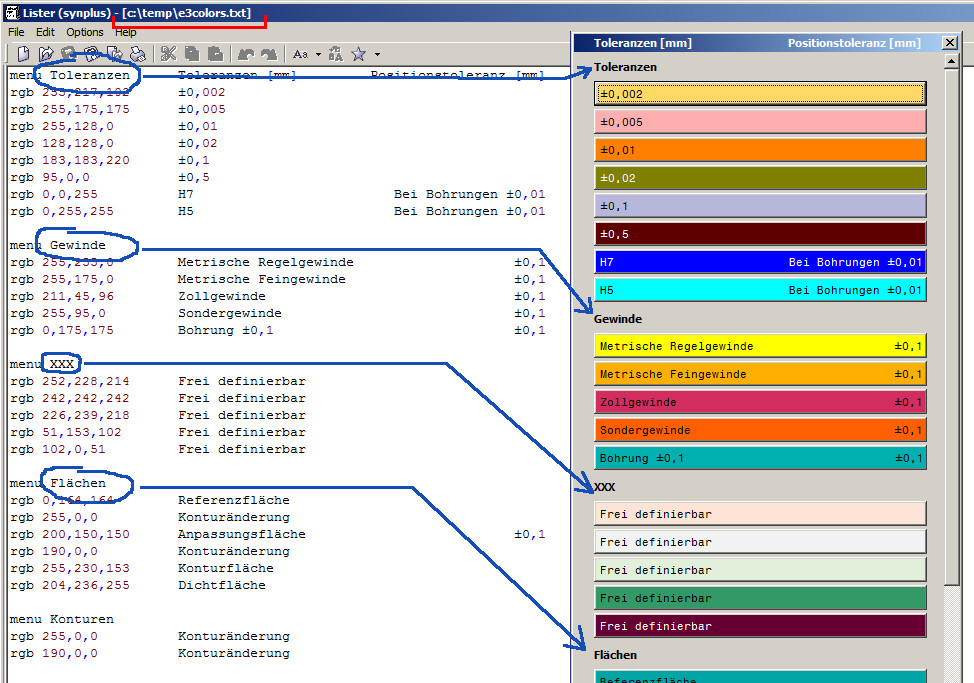The image size is (974, 683).
Task: Choose the orange Sondergewinde color button
Action: click(x=760, y=430)
